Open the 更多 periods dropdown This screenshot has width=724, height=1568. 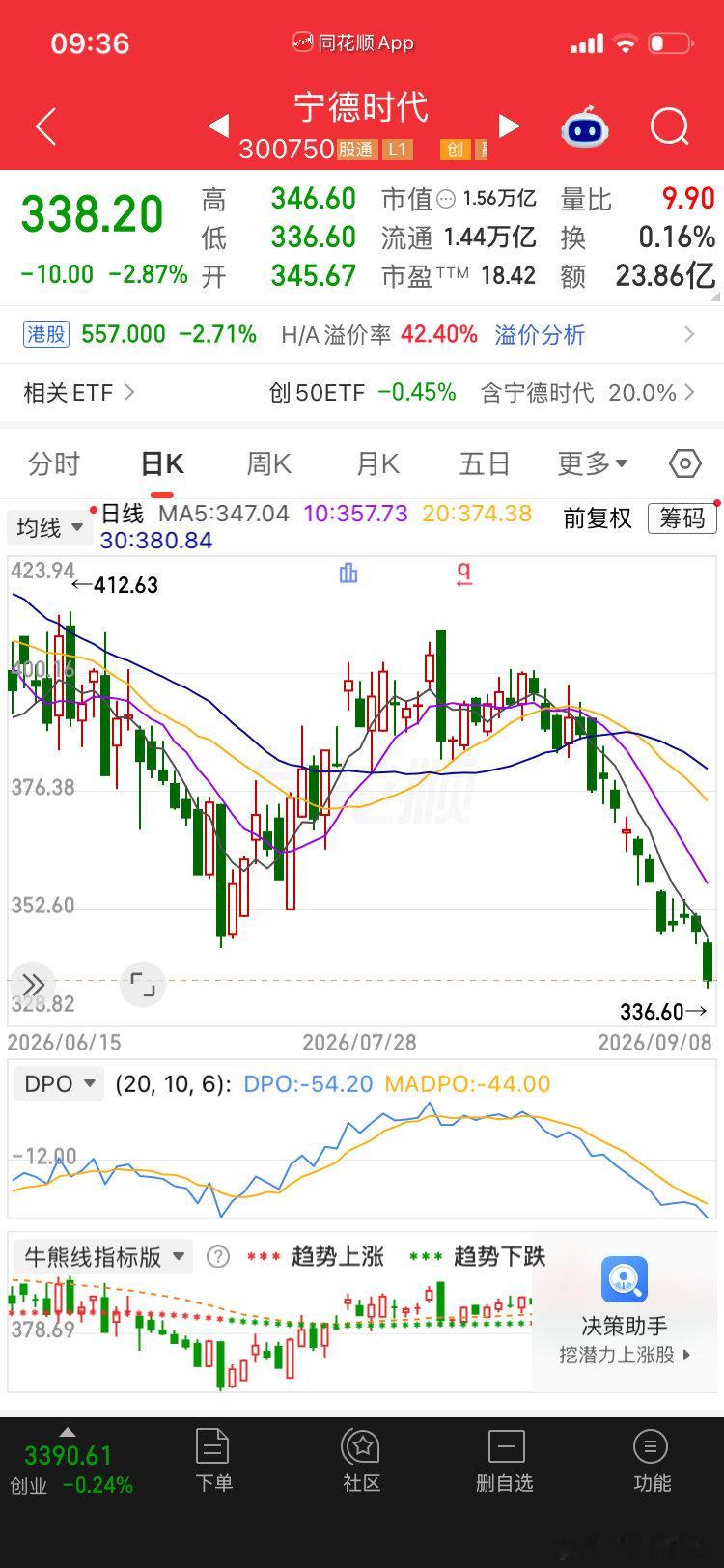(592, 463)
